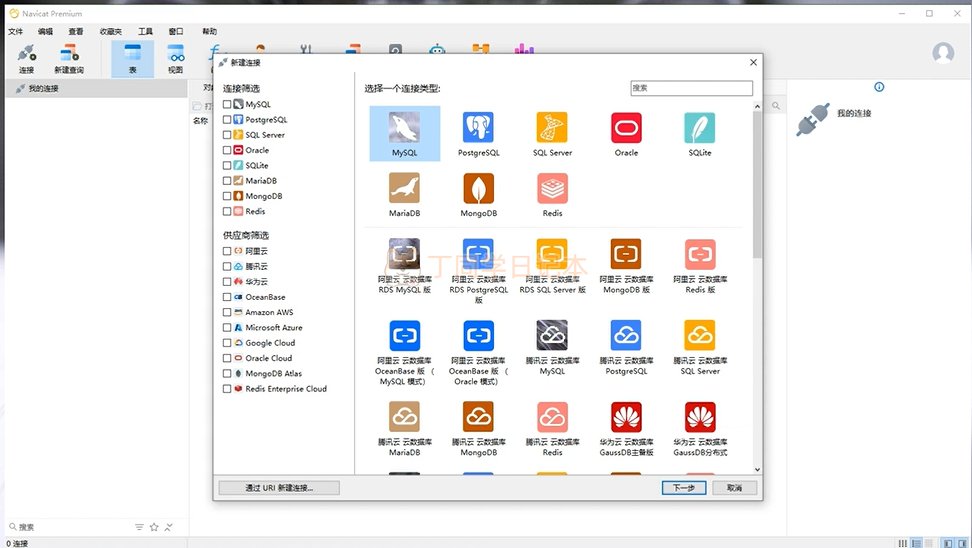Screen dimensions: 972x548
Task: Pick the SQLite connection icon
Action: 700,128
